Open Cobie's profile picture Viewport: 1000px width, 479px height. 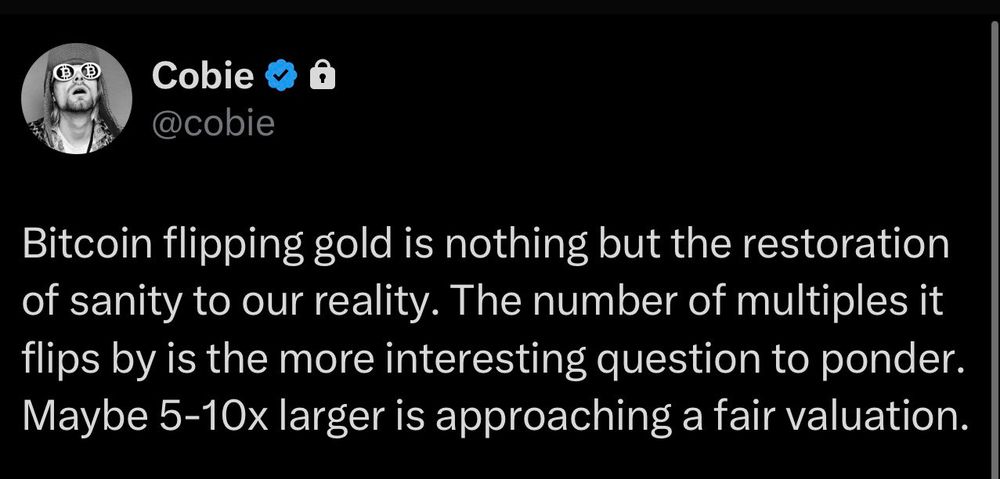(x=76, y=99)
